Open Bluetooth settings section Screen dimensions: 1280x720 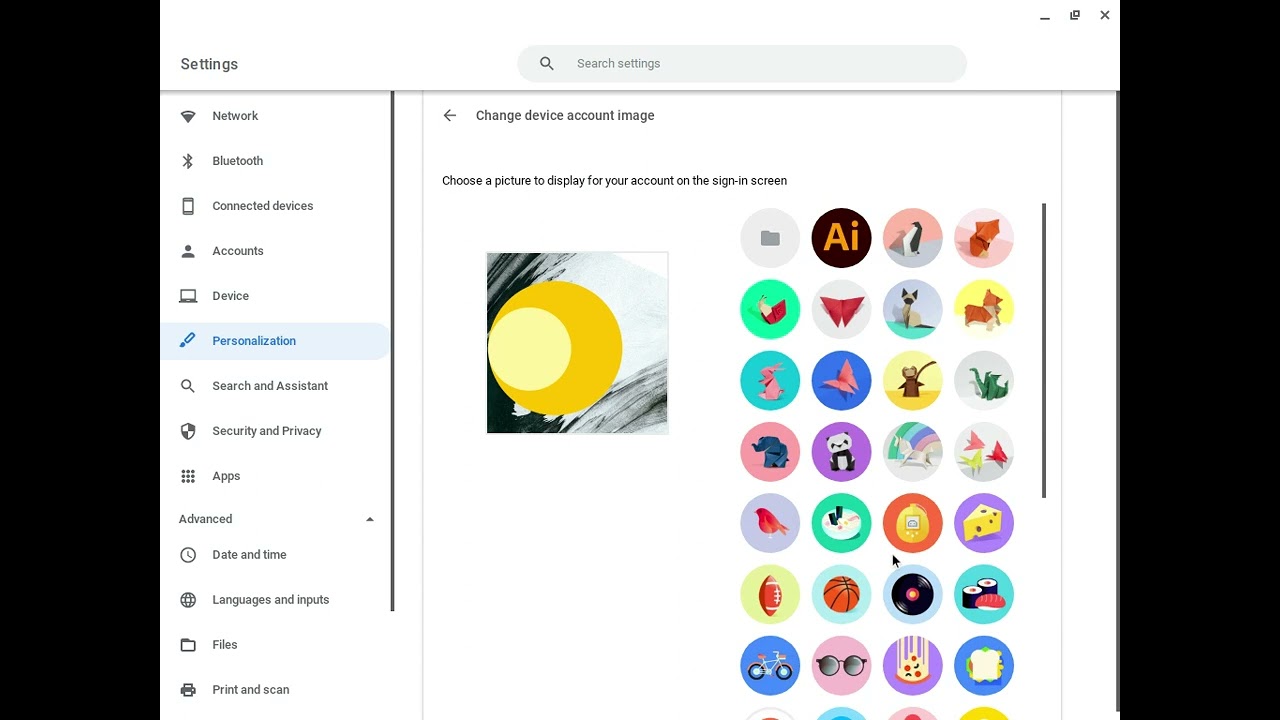[275, 161]
